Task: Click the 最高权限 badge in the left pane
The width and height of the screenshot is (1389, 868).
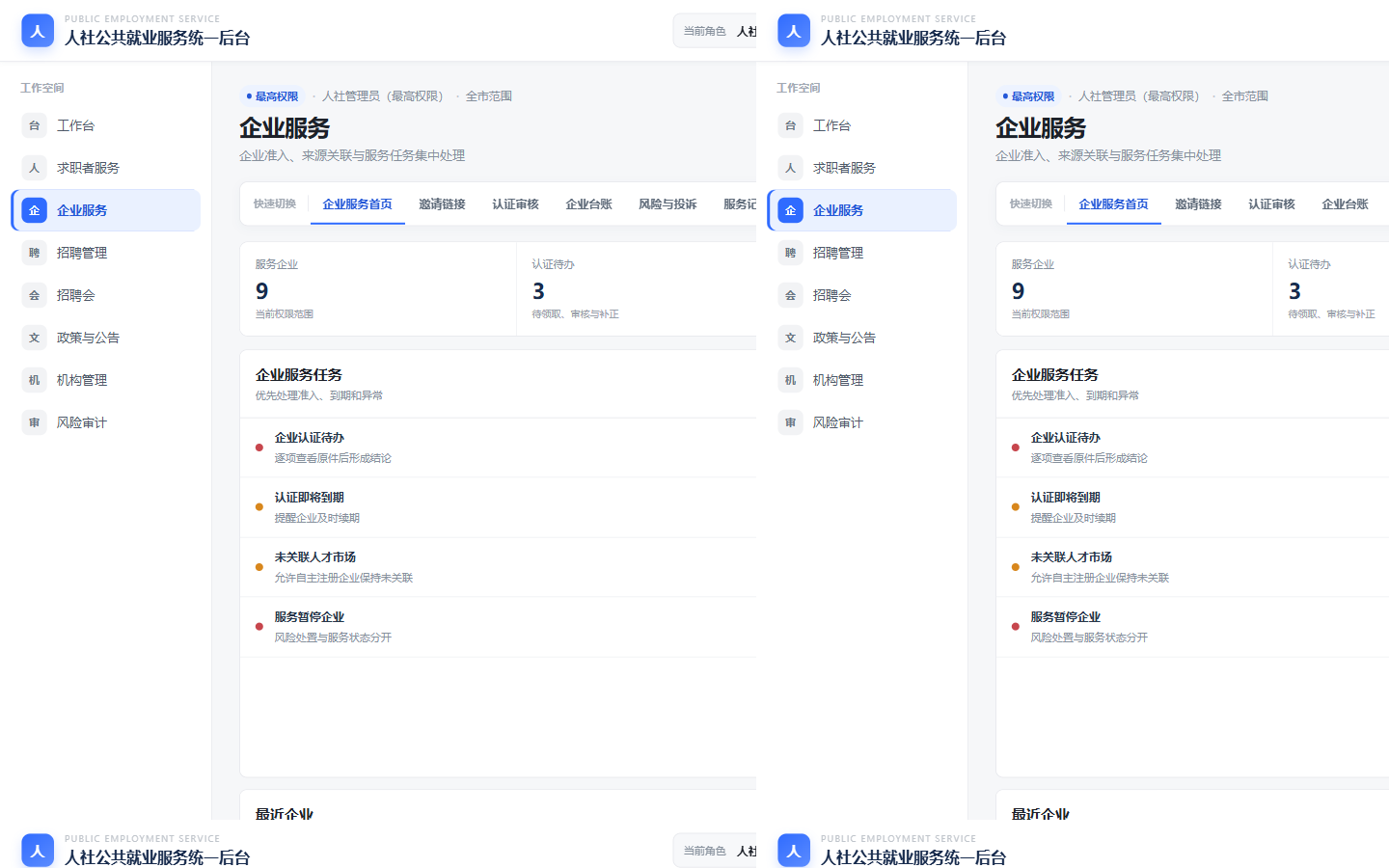Action: (x=272, y=96)
